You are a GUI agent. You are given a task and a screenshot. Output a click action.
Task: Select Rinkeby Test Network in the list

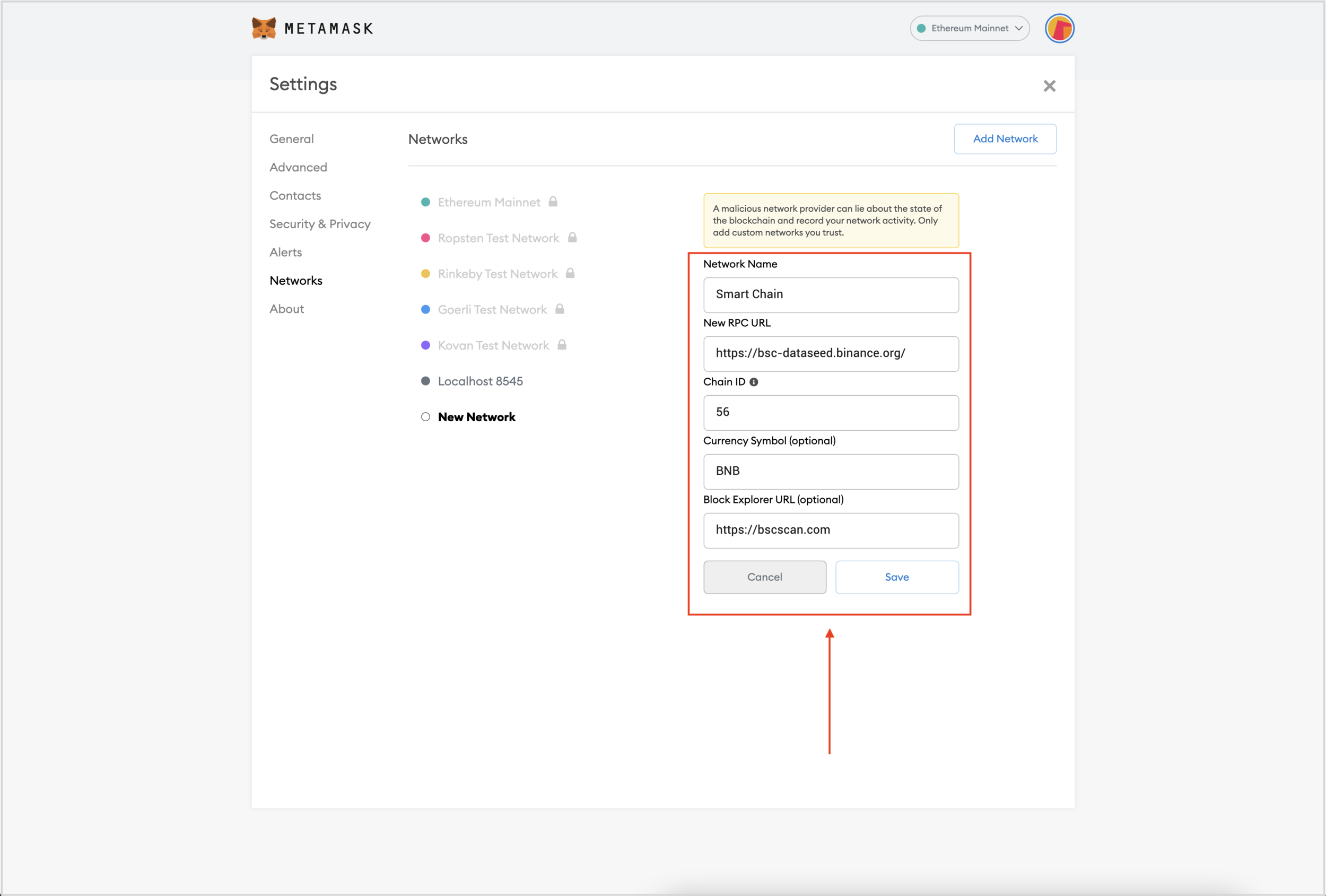[x=498, y=273]
